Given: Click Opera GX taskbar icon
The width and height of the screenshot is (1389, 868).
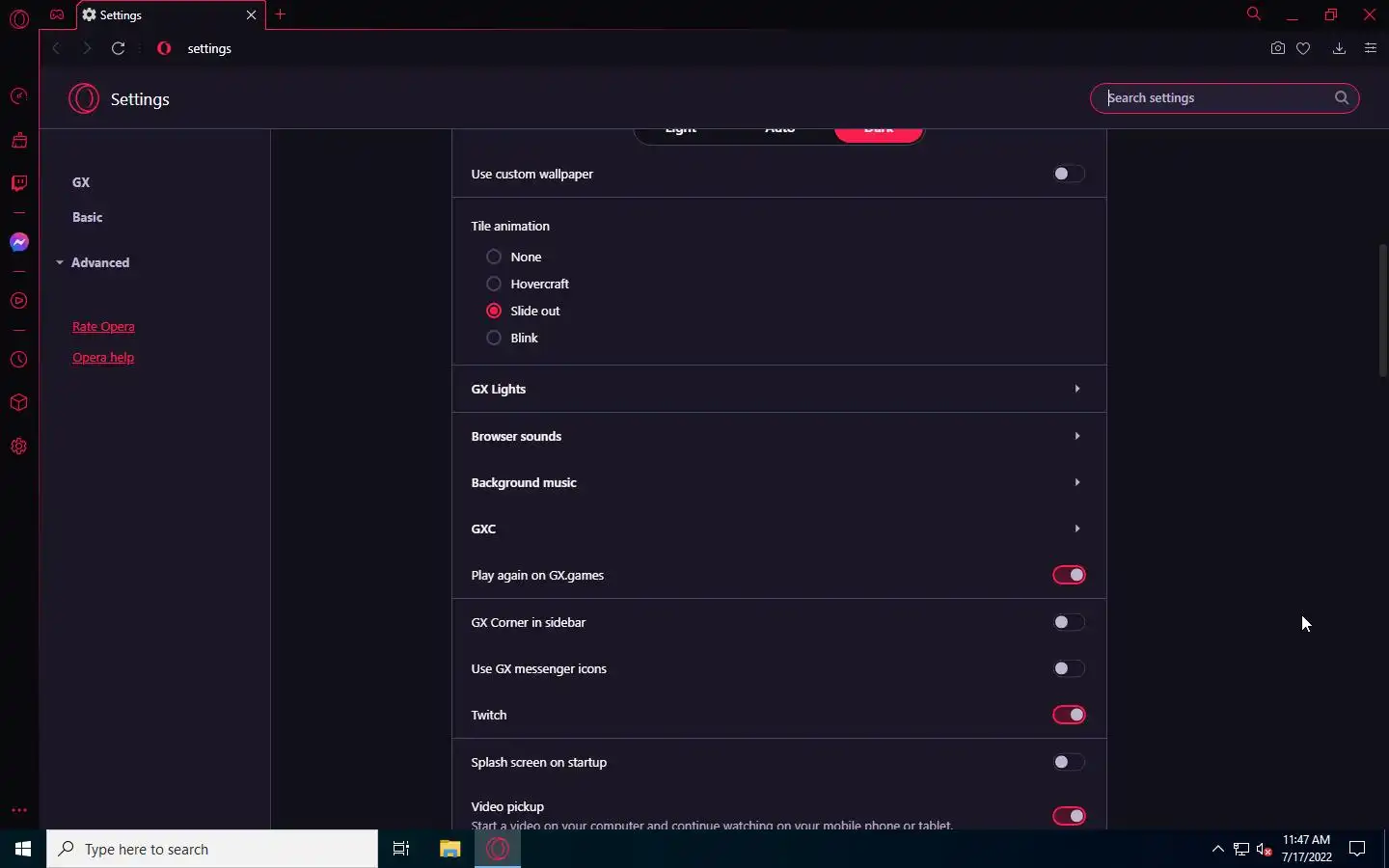Looking at the screenshot, I should point(498,849).
